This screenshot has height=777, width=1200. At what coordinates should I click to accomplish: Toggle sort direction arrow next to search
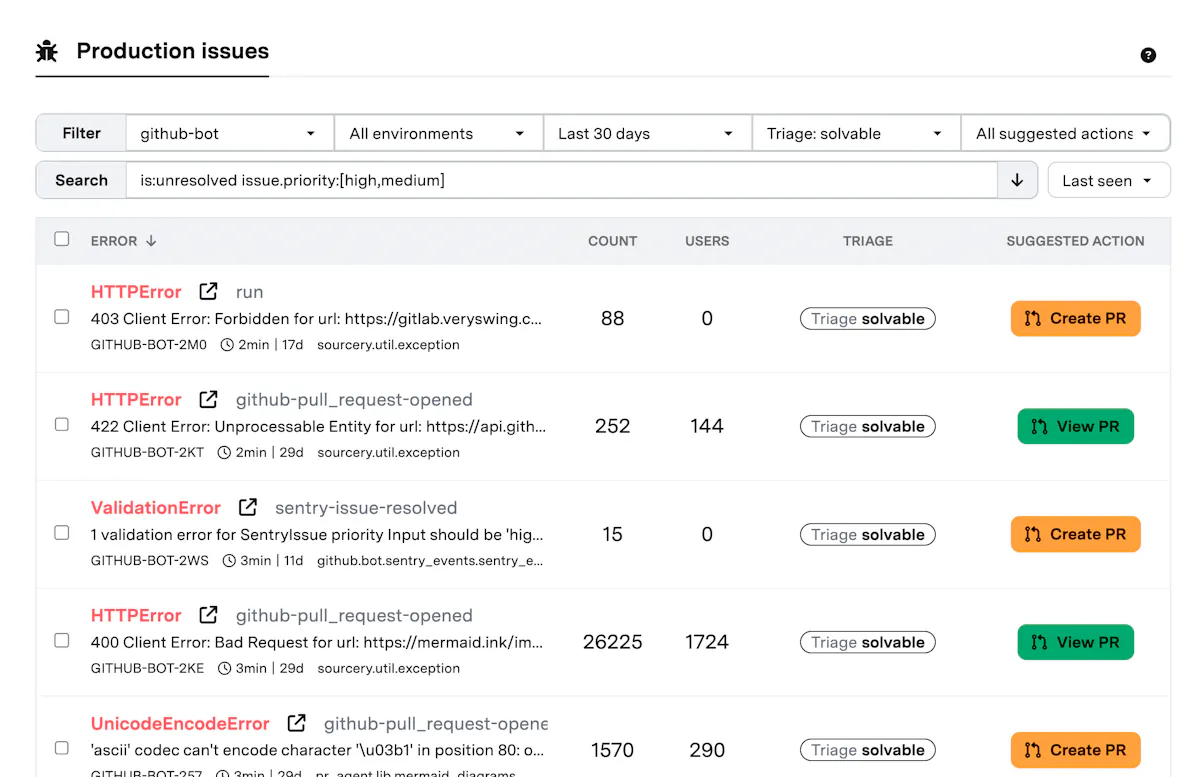click(1017, 181)
